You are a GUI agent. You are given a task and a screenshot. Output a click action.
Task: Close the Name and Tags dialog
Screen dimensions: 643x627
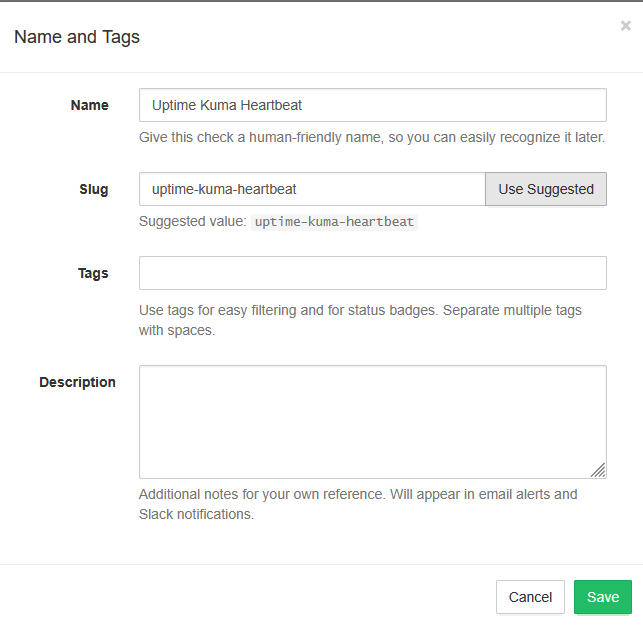click(625, 26)
